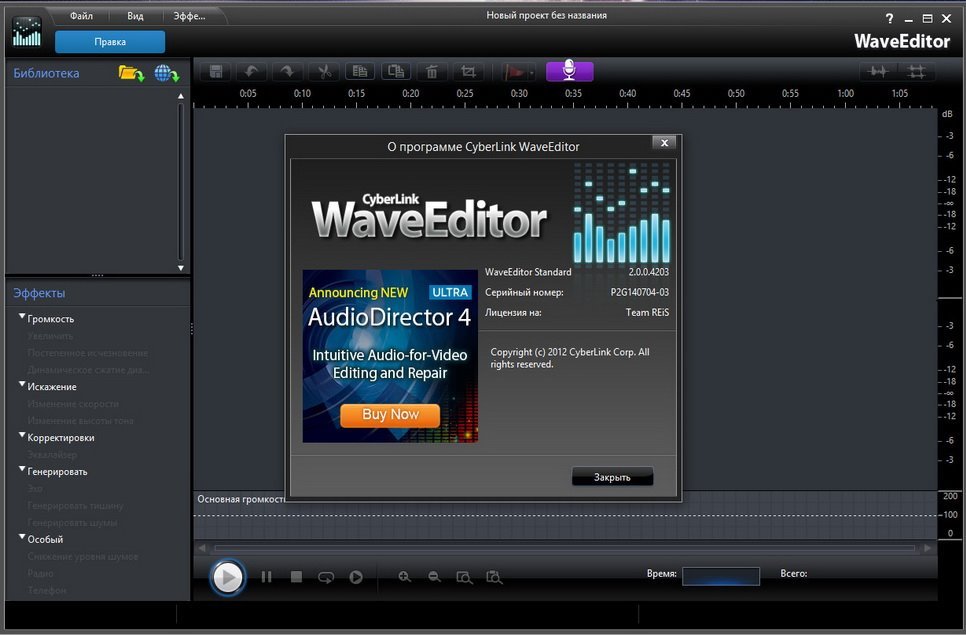
Task: Start playback with the large Play button
Action: pos(227,578)
